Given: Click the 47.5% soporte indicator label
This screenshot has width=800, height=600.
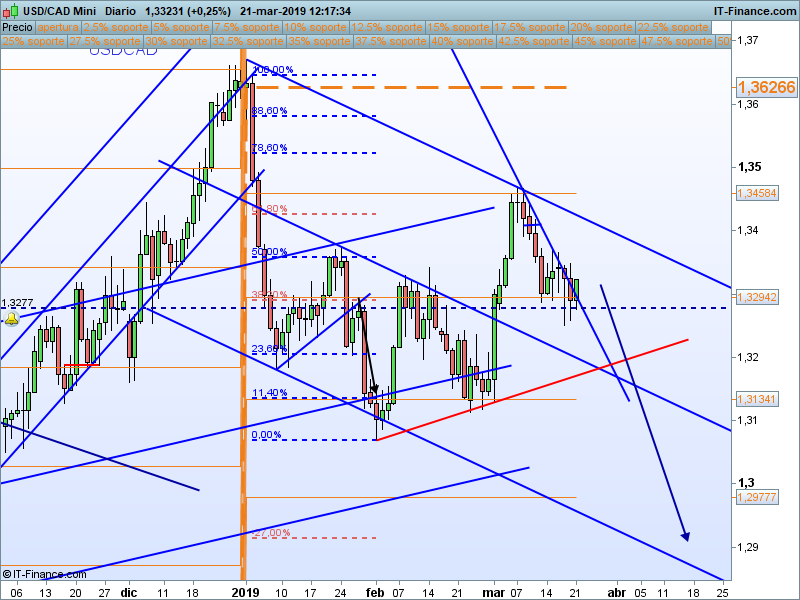Looking at the screenshot, I should click(677, 41).
